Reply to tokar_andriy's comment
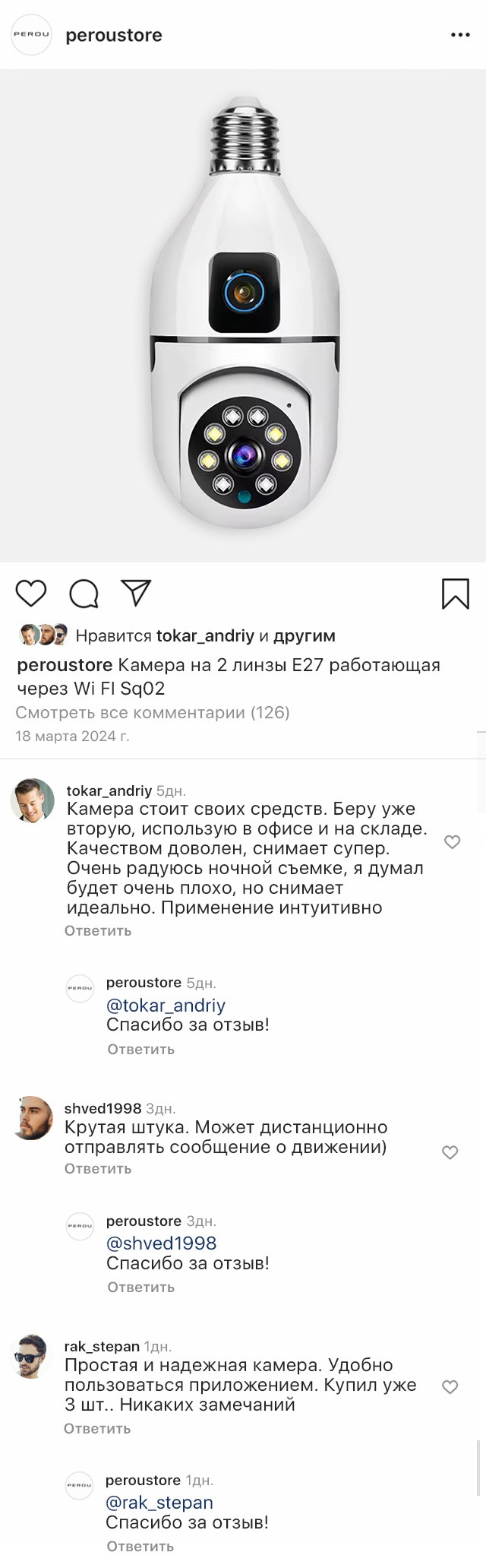Image resolution: width=486 pixels, height=1568 pixels. (98, 931)
